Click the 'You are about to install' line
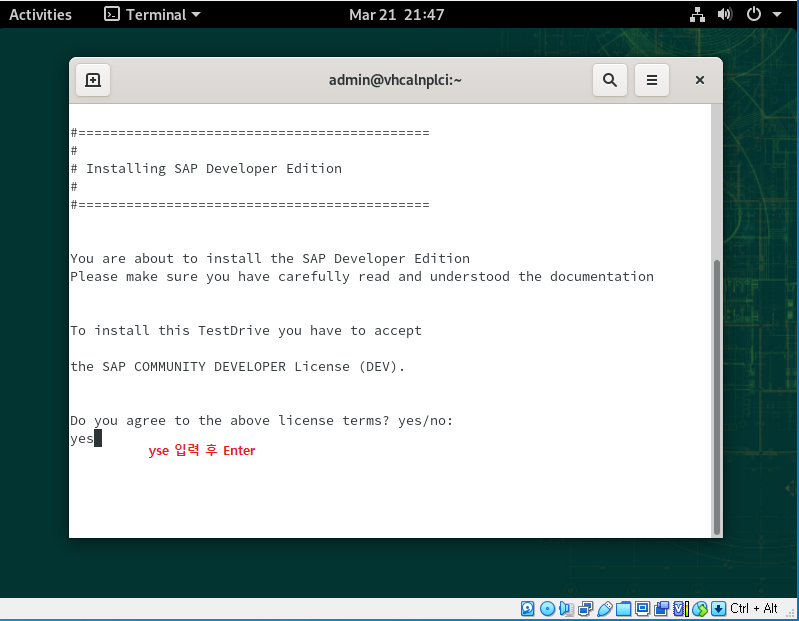This screenshot has height=621, width=799. (270, 258)
